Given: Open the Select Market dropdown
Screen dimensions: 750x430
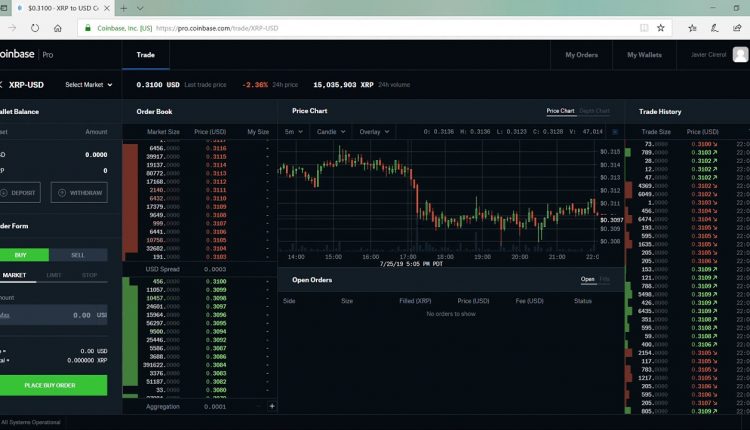Looking at the screenshot, I should (x=88, y=85).
